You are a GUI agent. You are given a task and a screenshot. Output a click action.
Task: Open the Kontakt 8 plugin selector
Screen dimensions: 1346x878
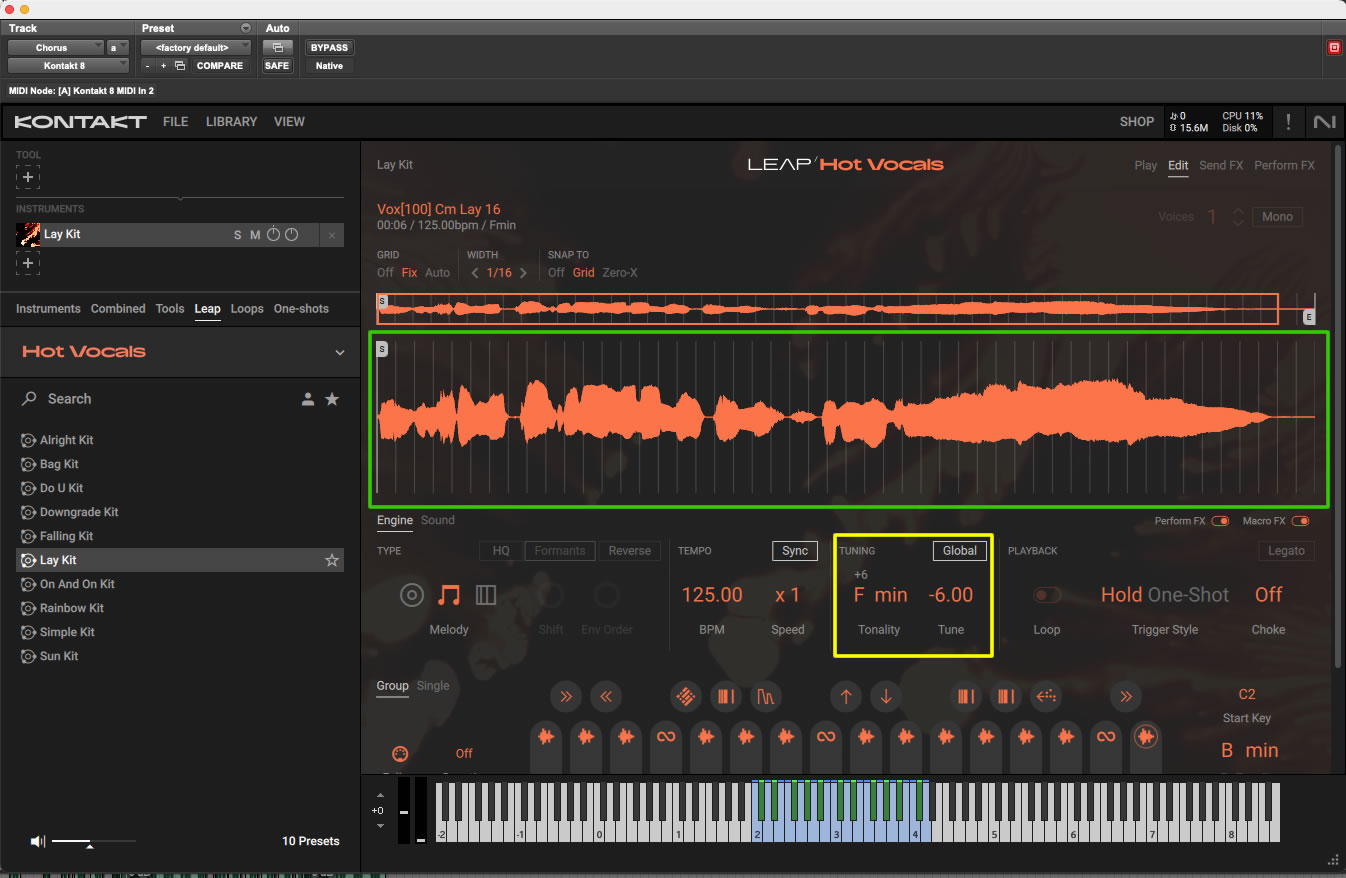pyautogui.click(x=68, y=66)
